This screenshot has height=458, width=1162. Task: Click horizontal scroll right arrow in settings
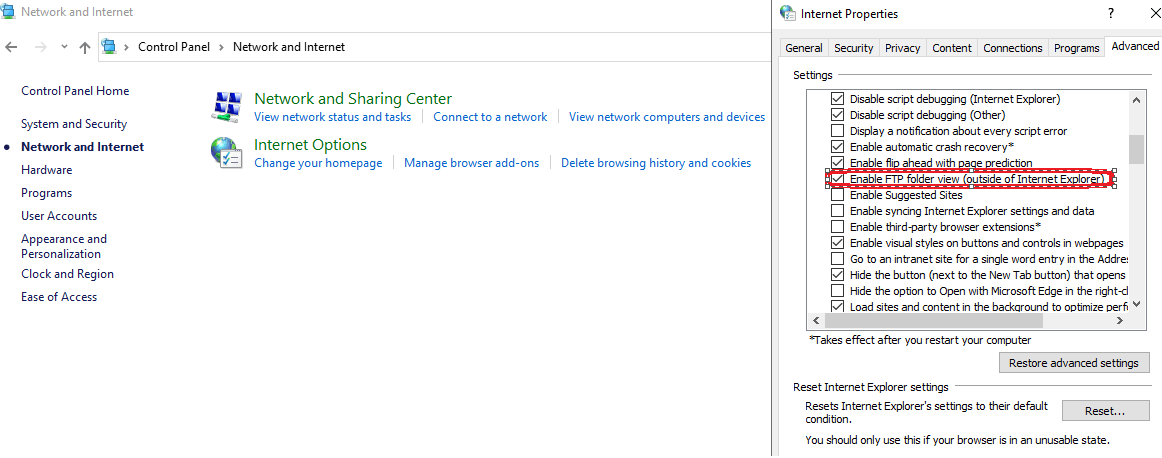click(x=1120, y=321)
